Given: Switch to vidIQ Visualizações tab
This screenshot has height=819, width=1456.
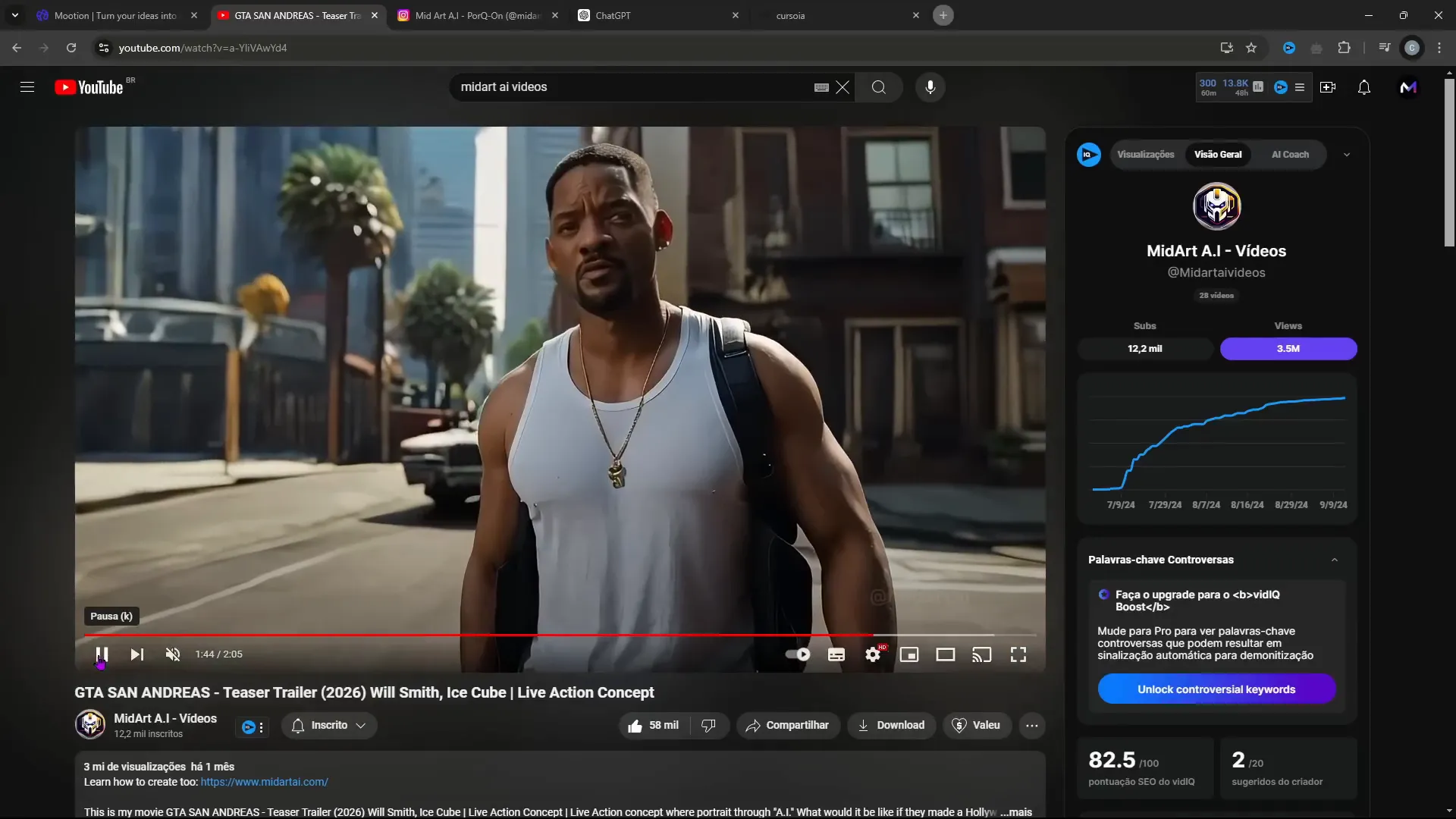Looking at the screenshot, I should (1145, 155).
